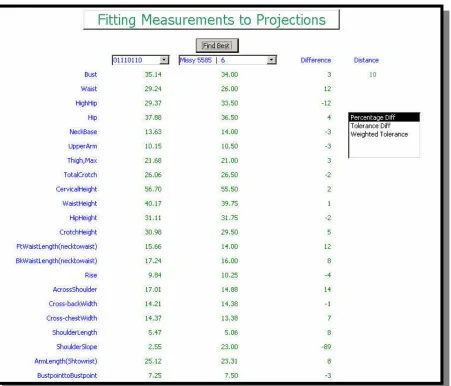Click the Find Best button
451x386 pixels.
(217, 46)
